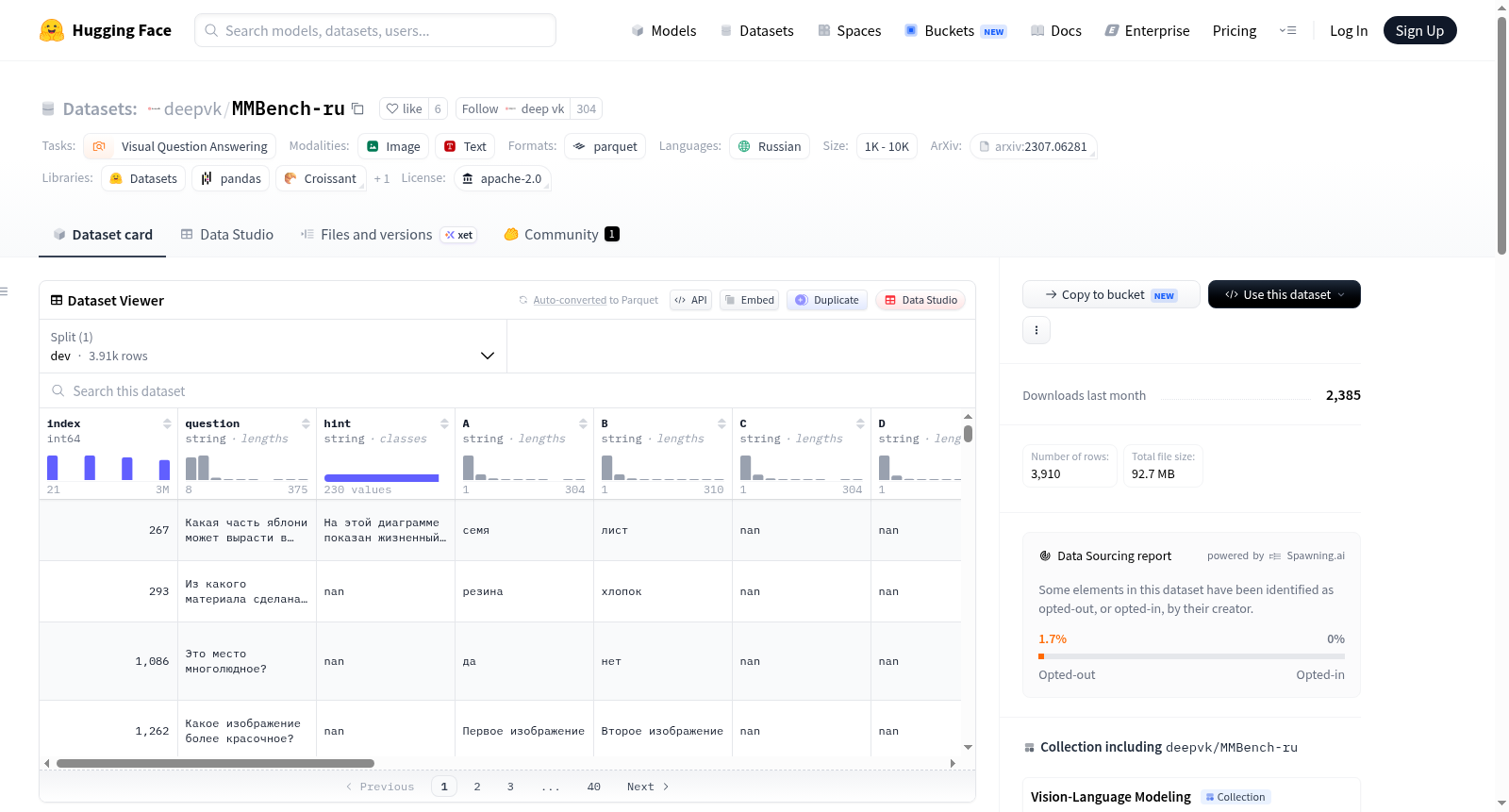This screenshot has width=1509, height=812.
Task: Open Docs in the top navigation
Action: point(1056,30)
